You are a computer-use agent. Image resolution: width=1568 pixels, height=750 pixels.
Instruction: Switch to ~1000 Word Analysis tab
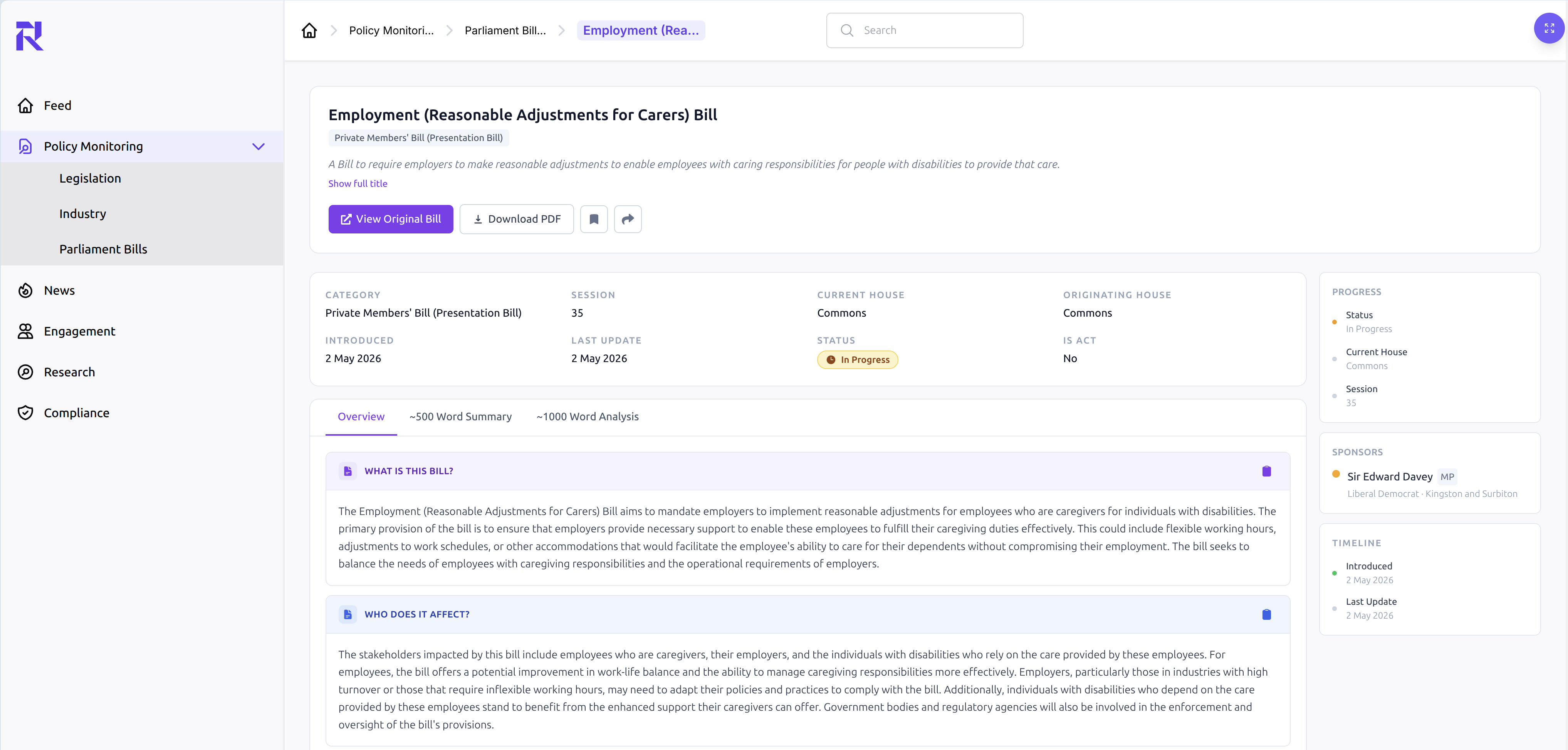point(588,416)
